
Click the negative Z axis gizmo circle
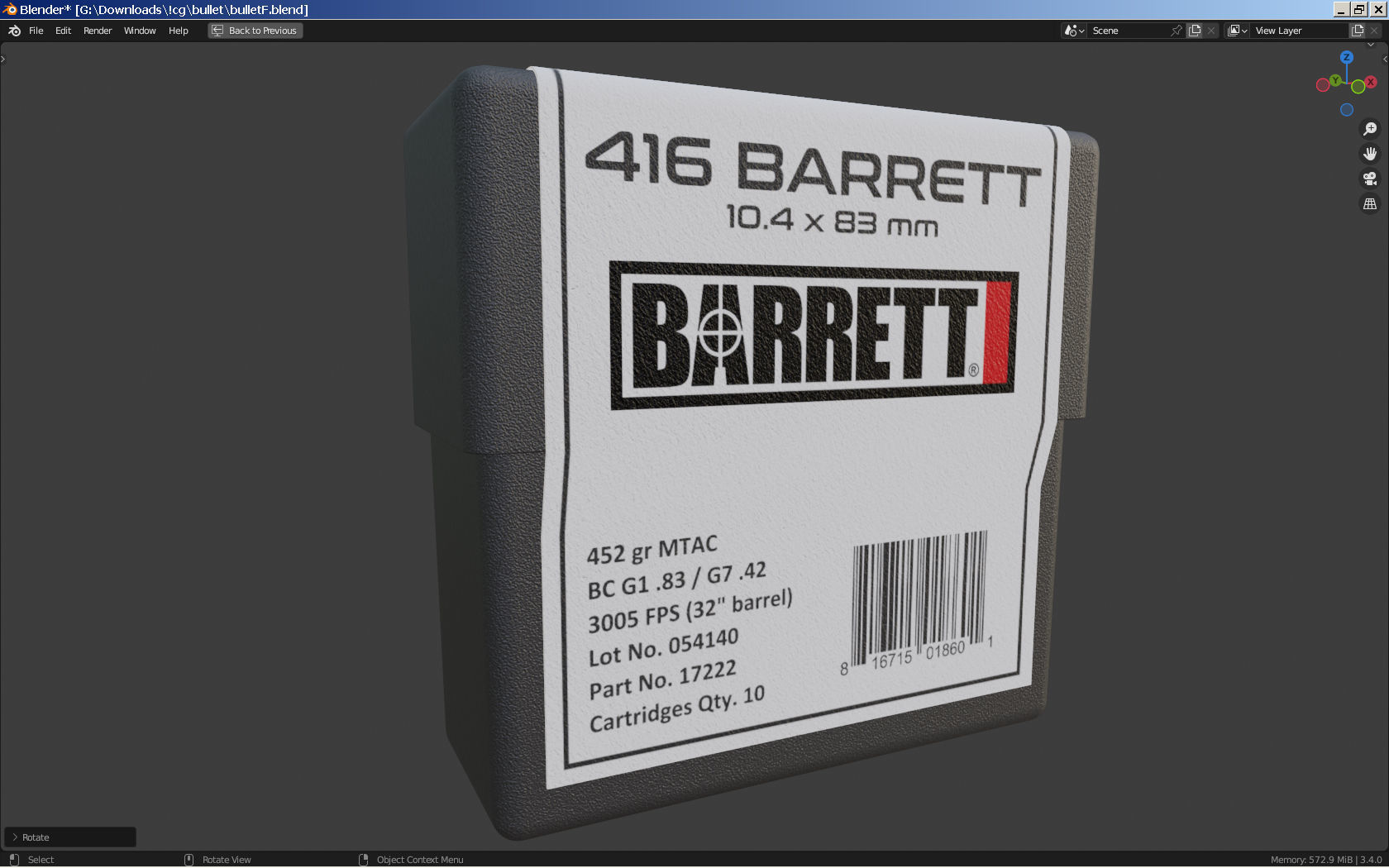point(1347,110)
